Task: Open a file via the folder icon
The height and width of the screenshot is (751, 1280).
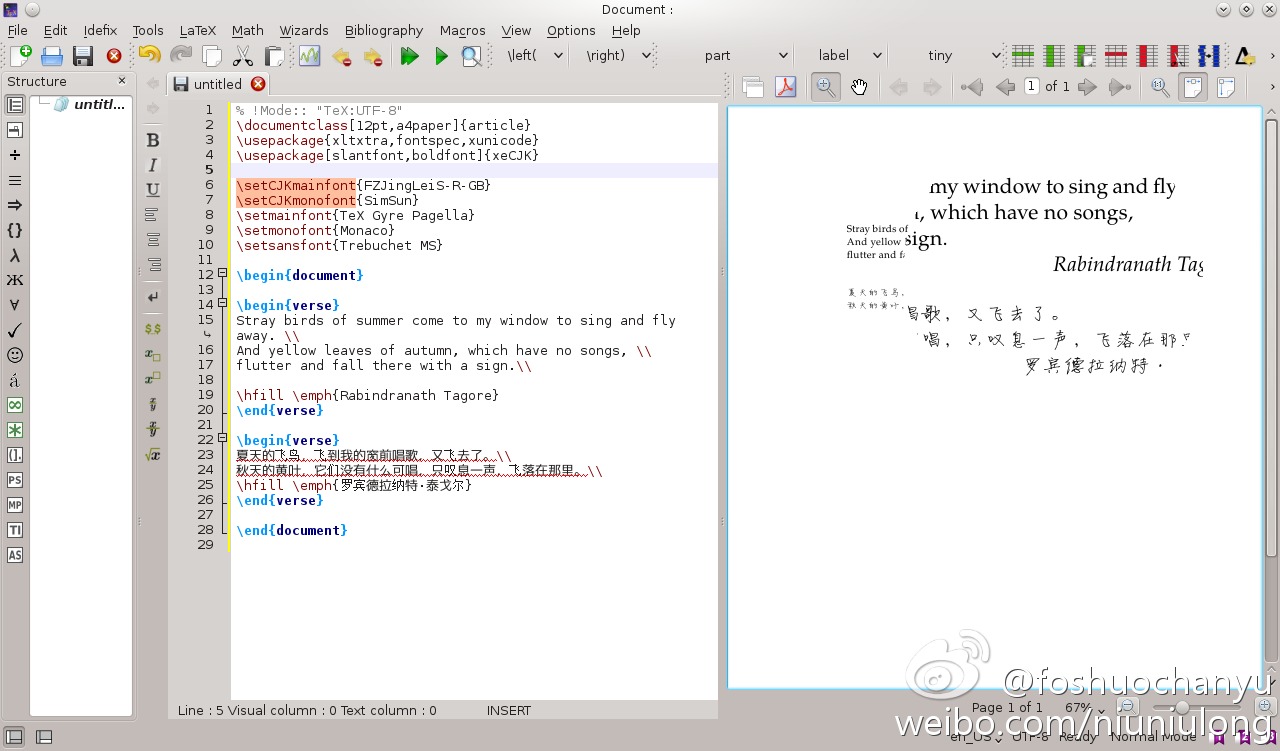Action: tap(52, 56)
